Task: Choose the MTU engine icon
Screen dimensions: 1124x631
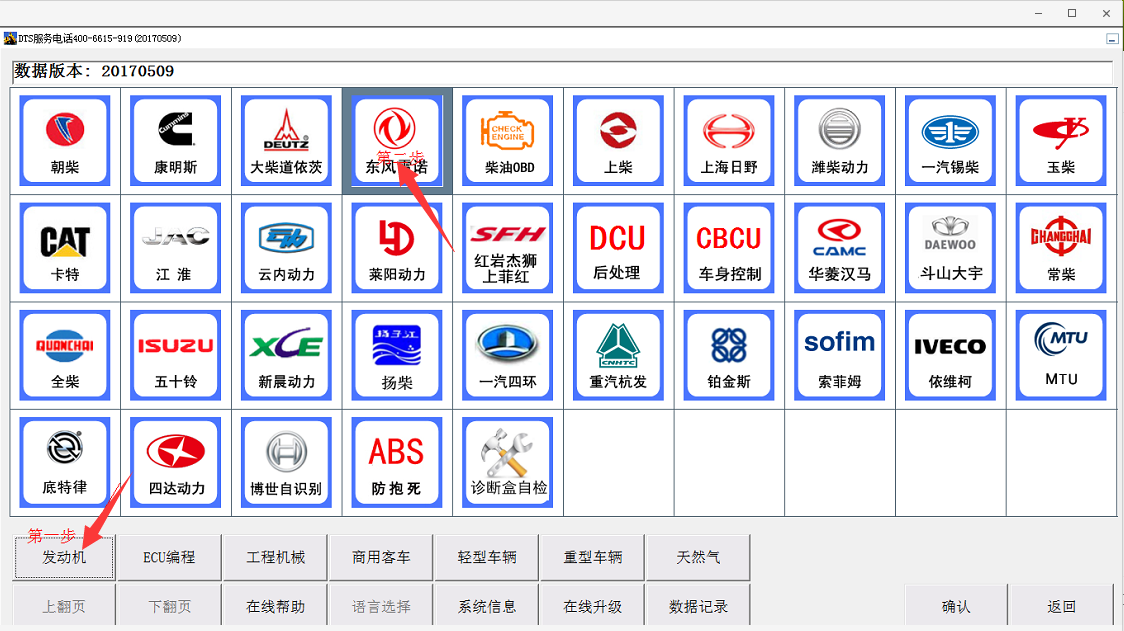Action: click(x=1061, y=355)
